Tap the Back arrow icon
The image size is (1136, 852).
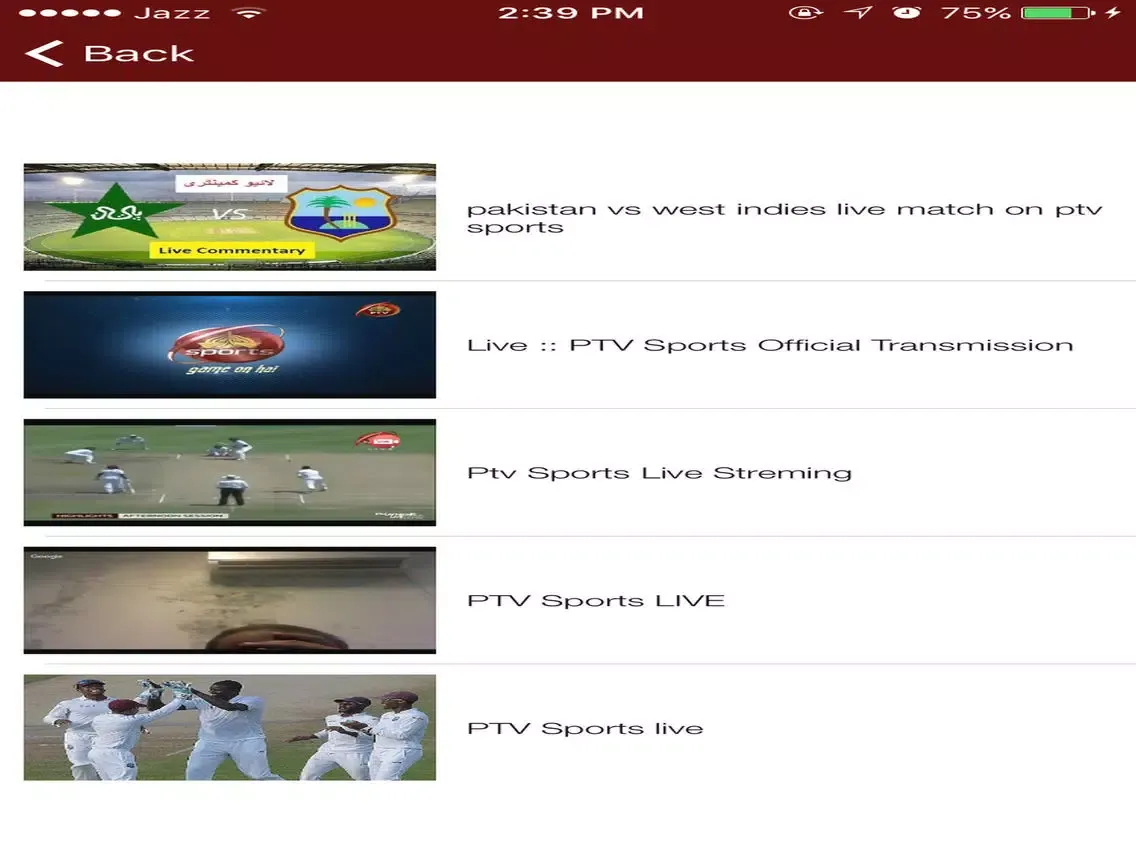[x=43, y=53]
